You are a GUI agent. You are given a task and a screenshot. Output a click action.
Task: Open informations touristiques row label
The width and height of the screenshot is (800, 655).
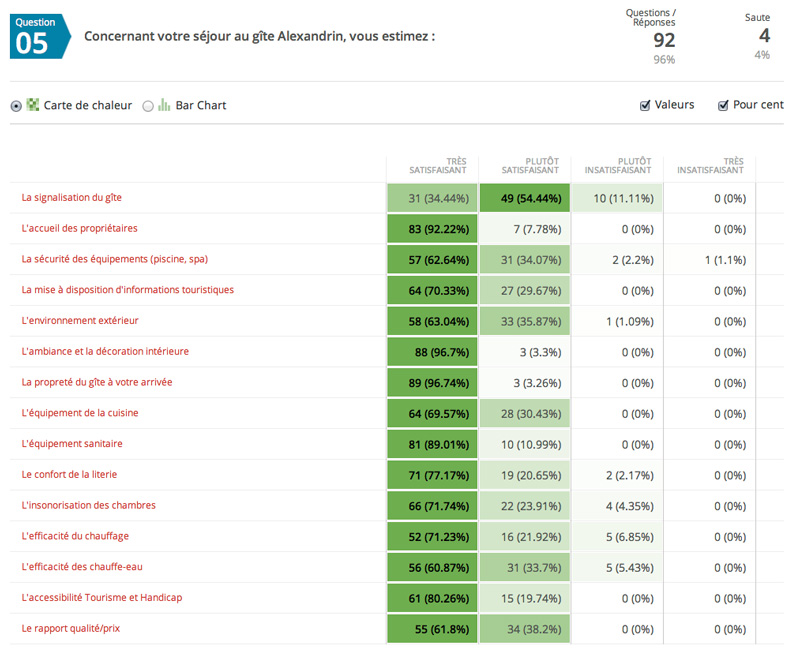tap(128, 290)
